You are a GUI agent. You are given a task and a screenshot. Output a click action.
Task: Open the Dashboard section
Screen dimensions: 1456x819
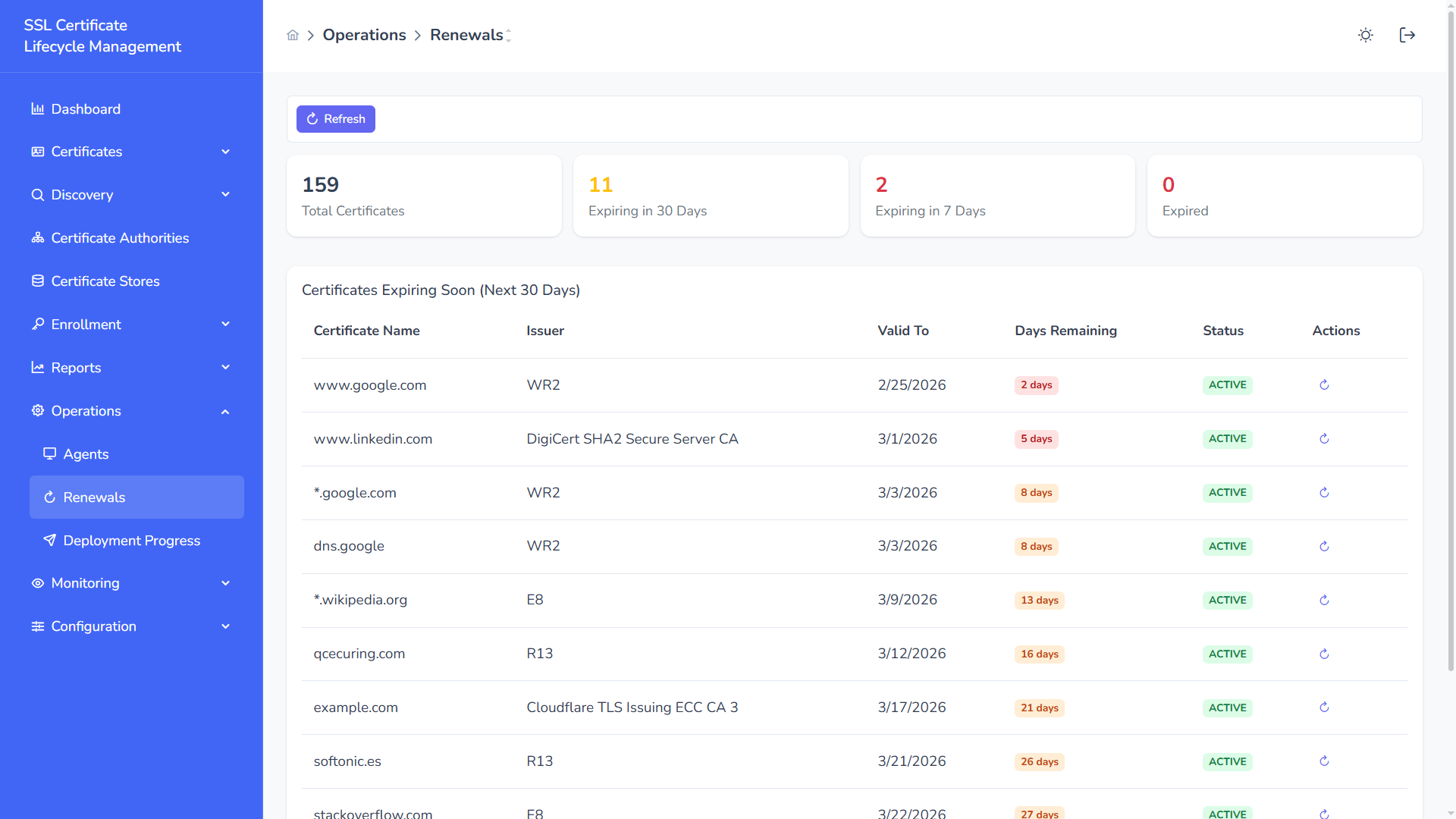pos(86,109)
